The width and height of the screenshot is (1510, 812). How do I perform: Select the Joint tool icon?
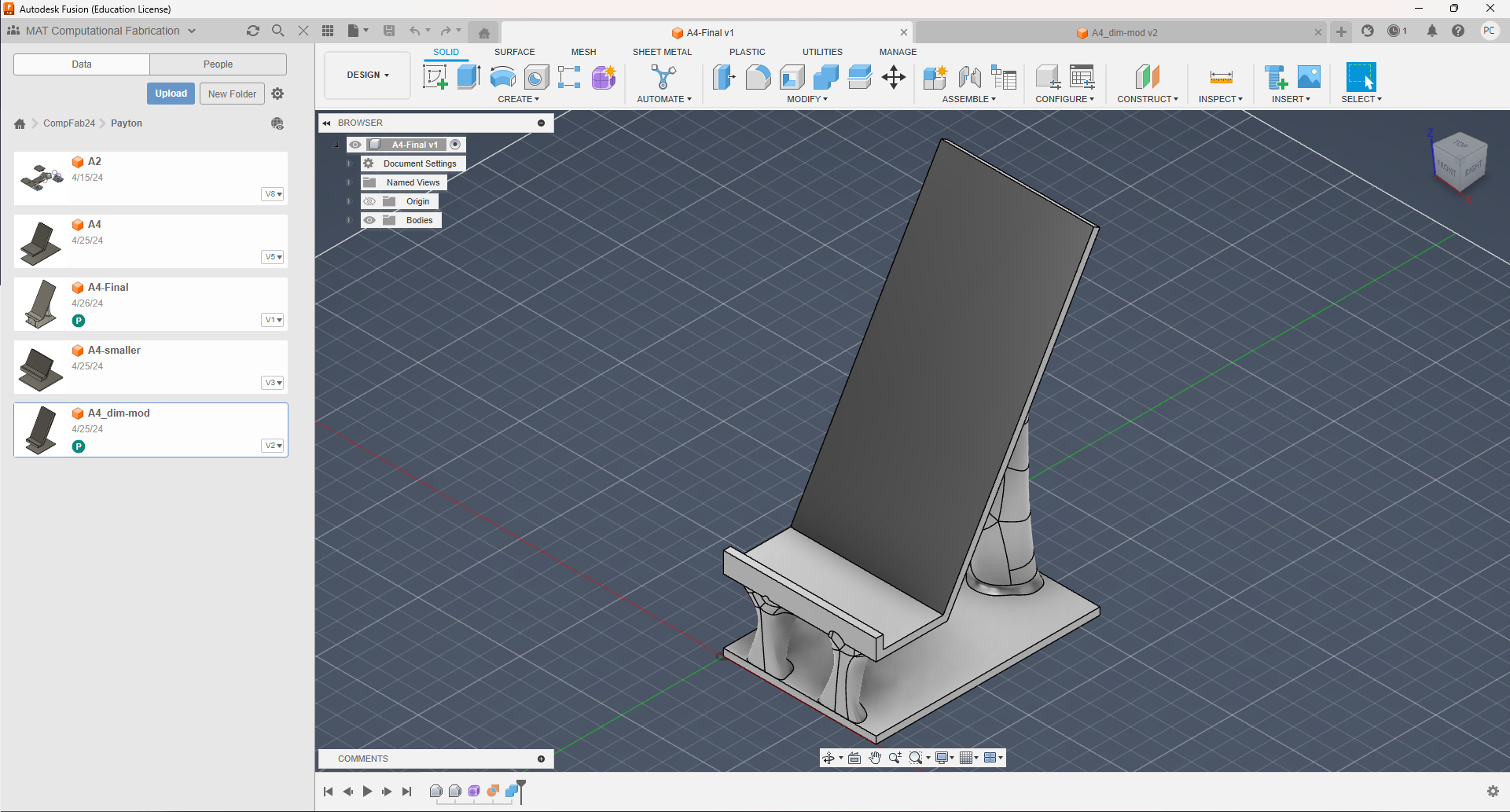pyautogui.click(x=969, y=77)
